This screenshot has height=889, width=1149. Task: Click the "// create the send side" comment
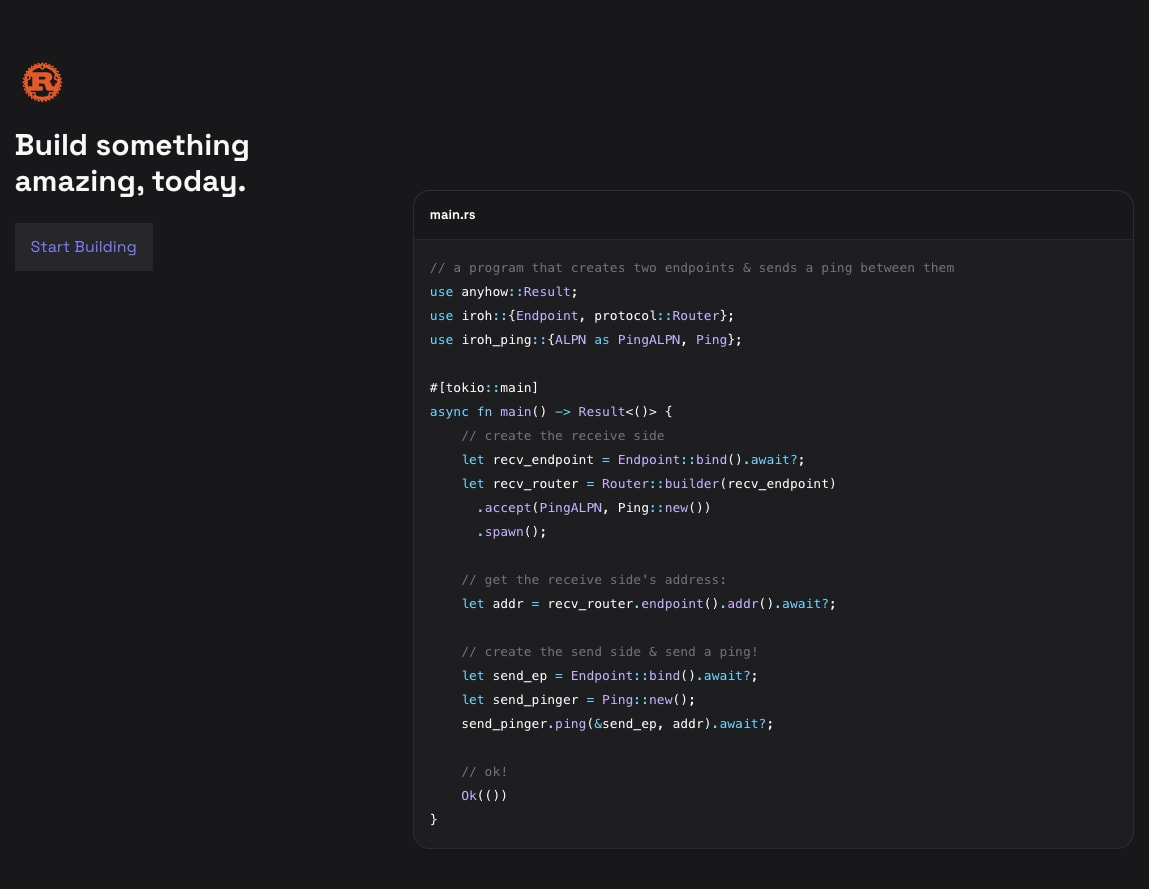click(x=610, y=652)
